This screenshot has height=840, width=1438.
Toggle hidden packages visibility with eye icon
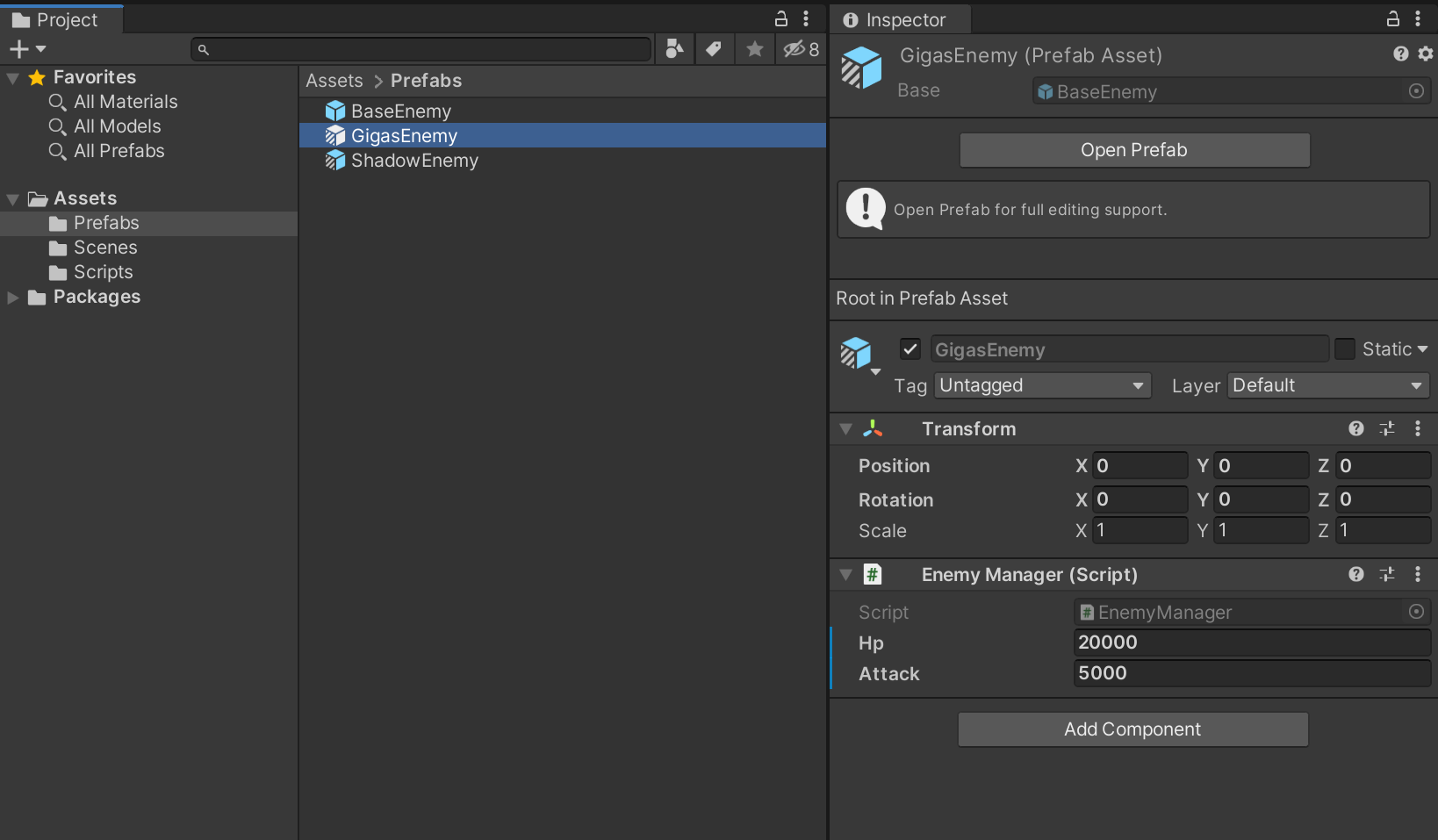794,49
